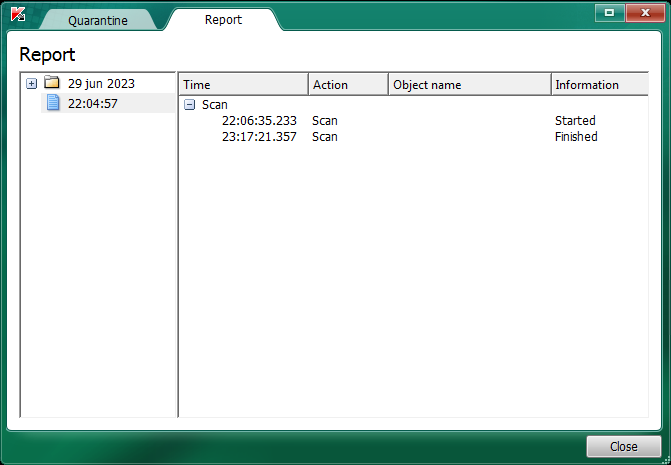Sort by the Information column header
The height and width of the screenshot is (465, 671).
(599, 85)
